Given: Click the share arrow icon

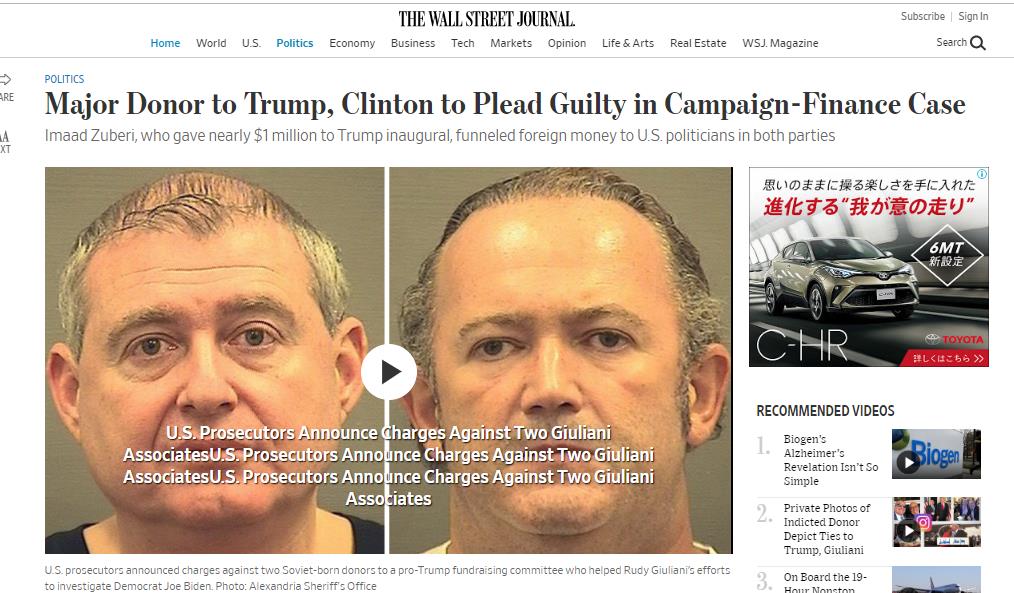Looking at the screenshot, I should 5,80.
